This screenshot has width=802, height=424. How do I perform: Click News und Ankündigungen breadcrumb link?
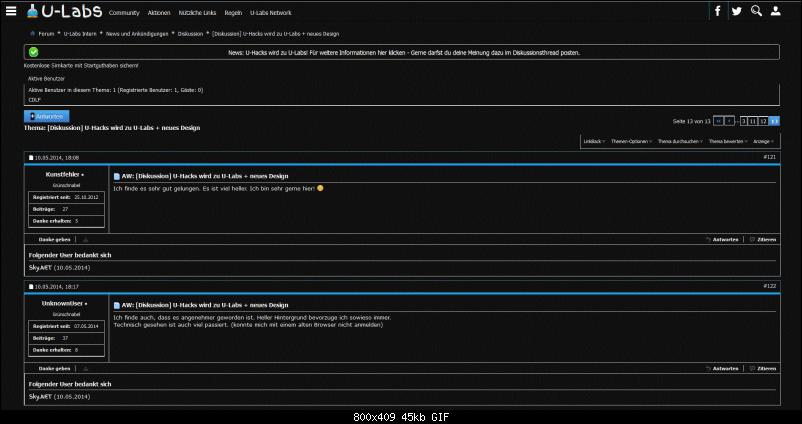(x=137, y=34)
